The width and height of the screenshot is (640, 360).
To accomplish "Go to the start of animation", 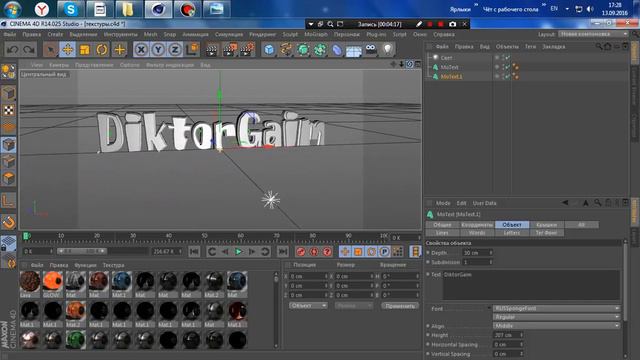I will (194, 251).
